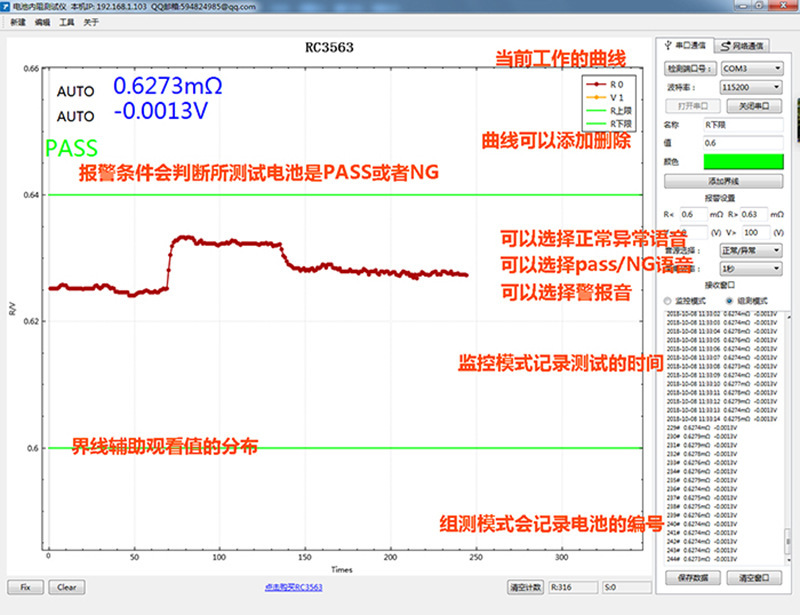Click the 清空窗口 button

pyautogui.click(x=754, y=578)
